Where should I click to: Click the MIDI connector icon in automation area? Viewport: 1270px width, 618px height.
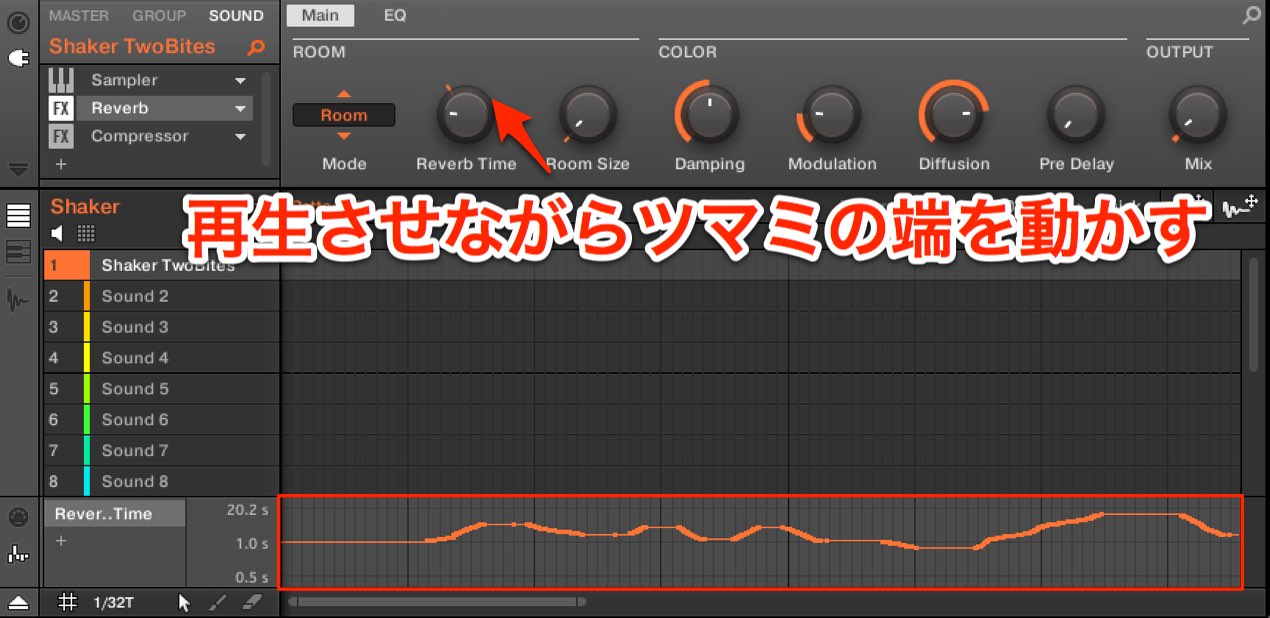[x=18, y=517]
